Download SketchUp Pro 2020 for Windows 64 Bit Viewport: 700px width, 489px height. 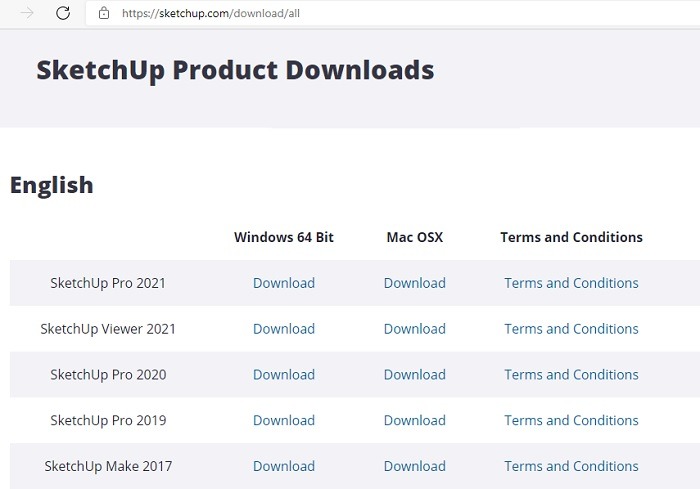click(284, 374)
